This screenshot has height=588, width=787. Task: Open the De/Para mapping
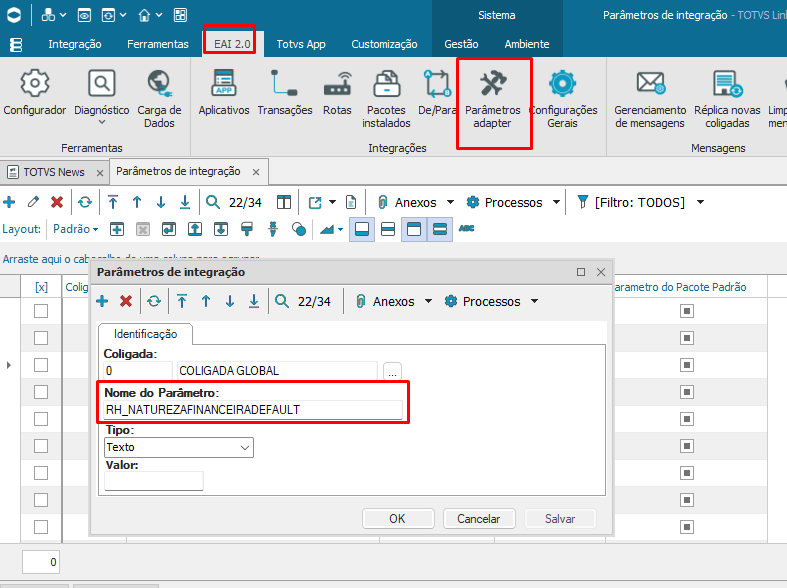click(437, 92)
